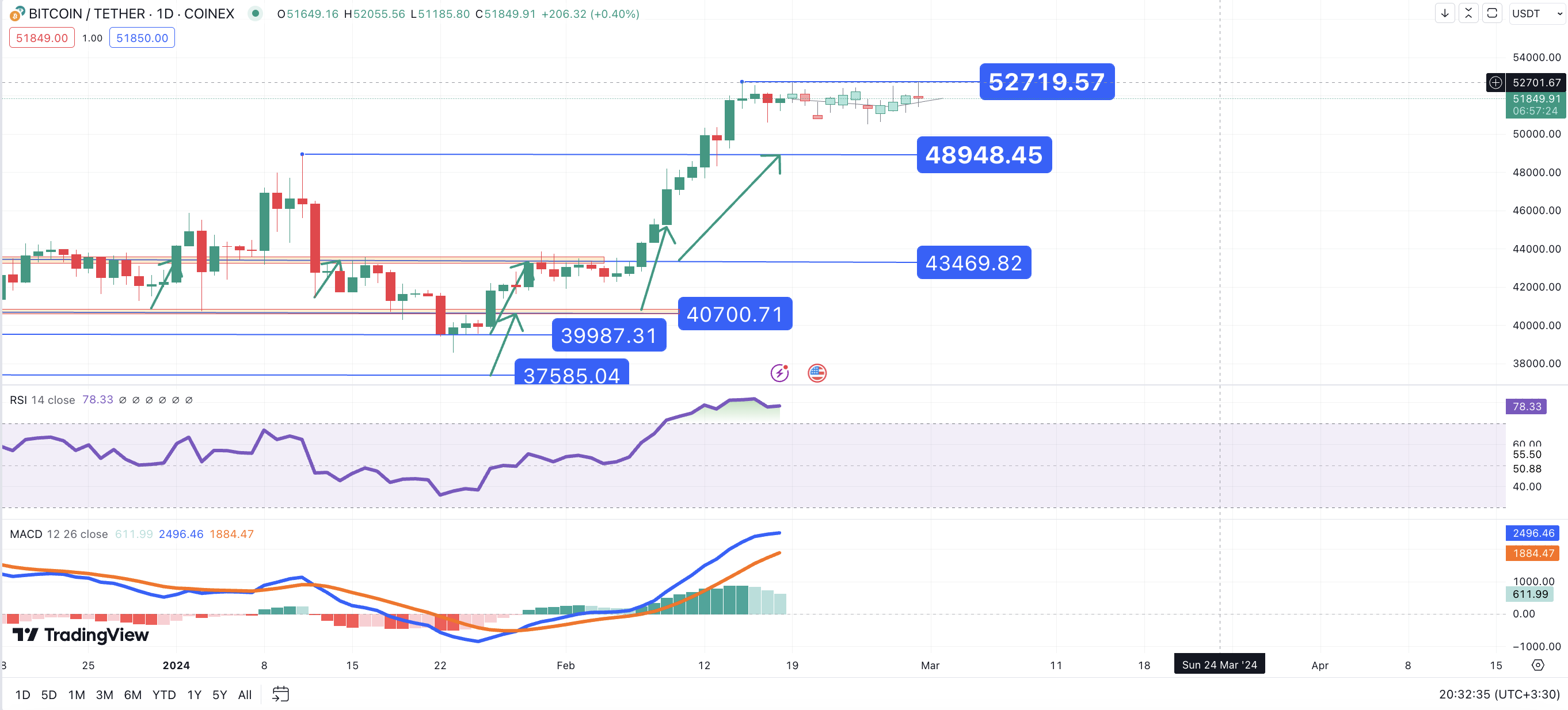Viewport: 1568px width, 710px height.
Task: Open the timezone menu showing UTC+3:30
Action: pos(1498,694)
